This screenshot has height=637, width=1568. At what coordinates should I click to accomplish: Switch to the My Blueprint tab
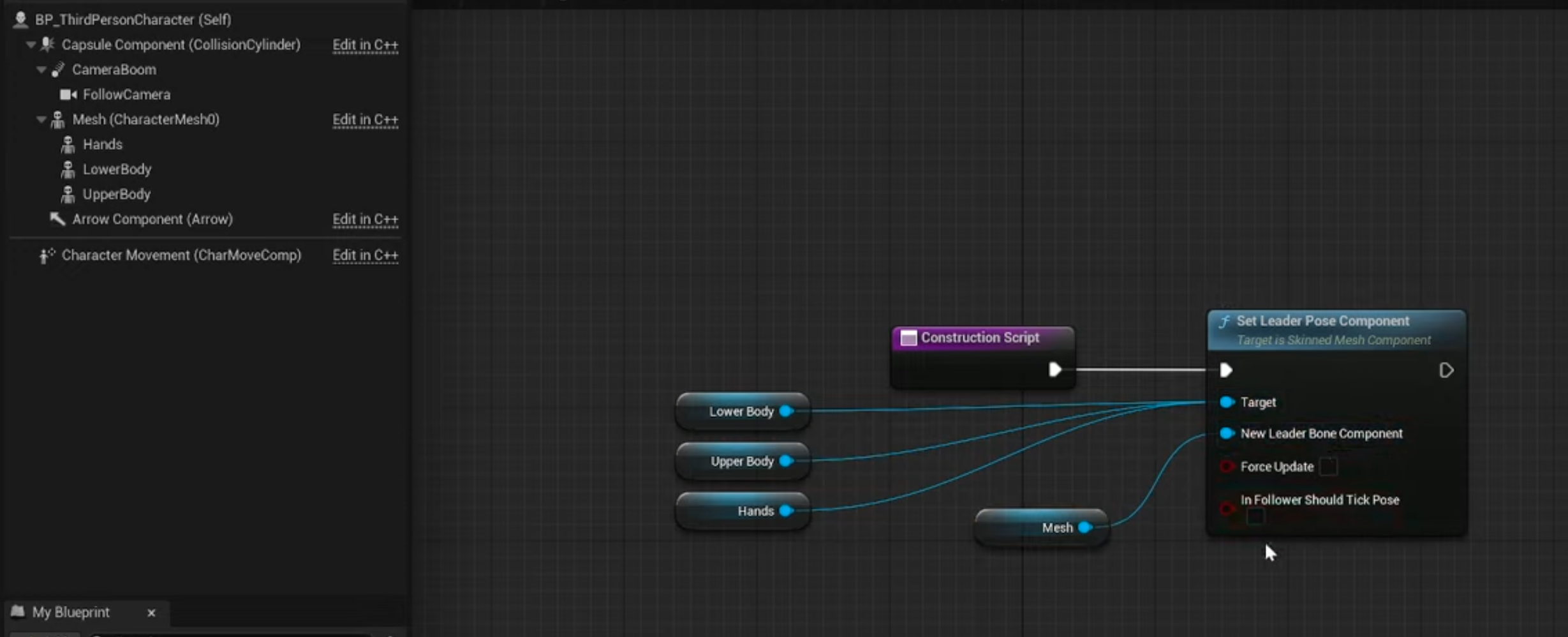pyautogui.click(x=71, y=612)
